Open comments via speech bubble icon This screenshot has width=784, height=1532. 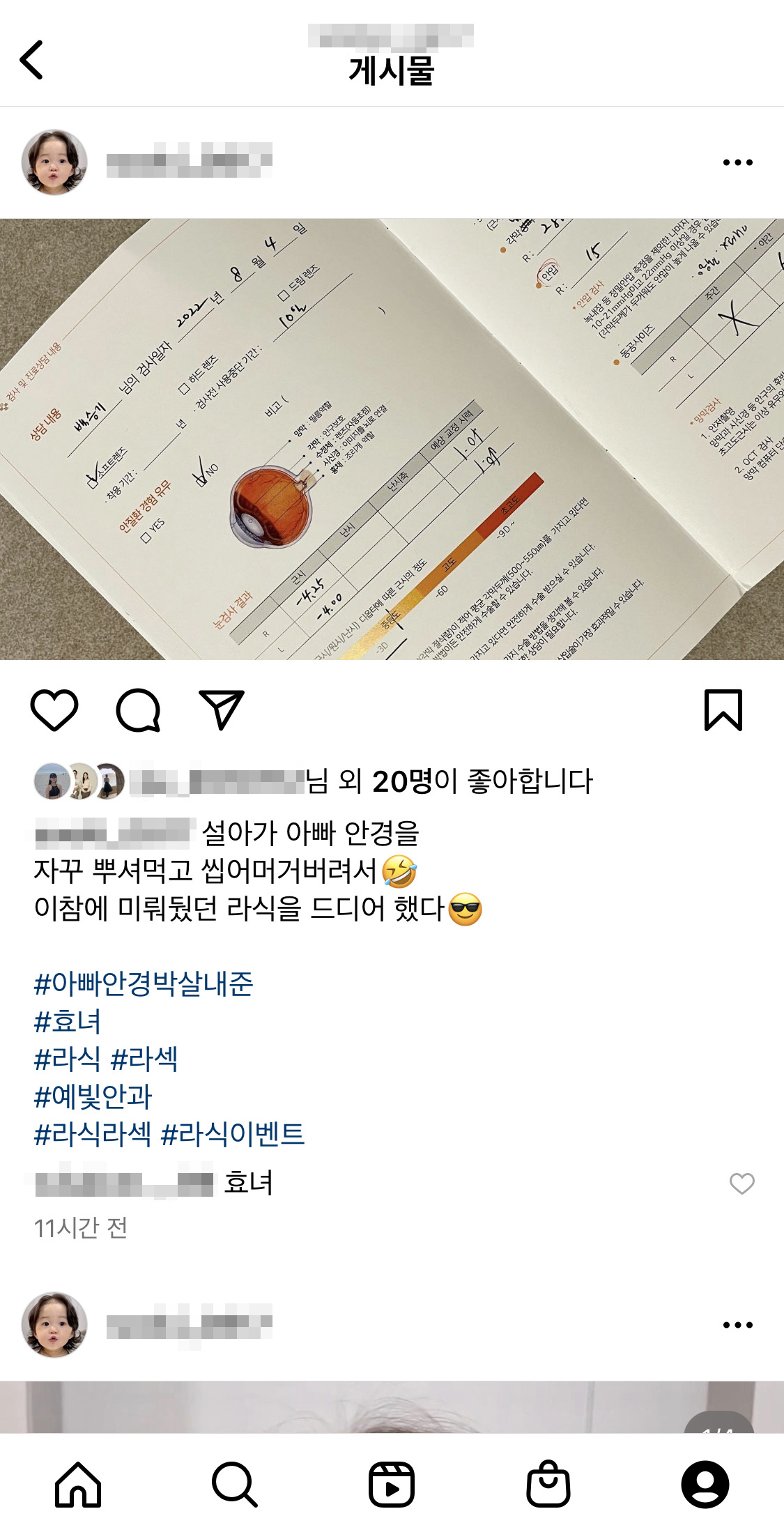(x=138, y=710)
